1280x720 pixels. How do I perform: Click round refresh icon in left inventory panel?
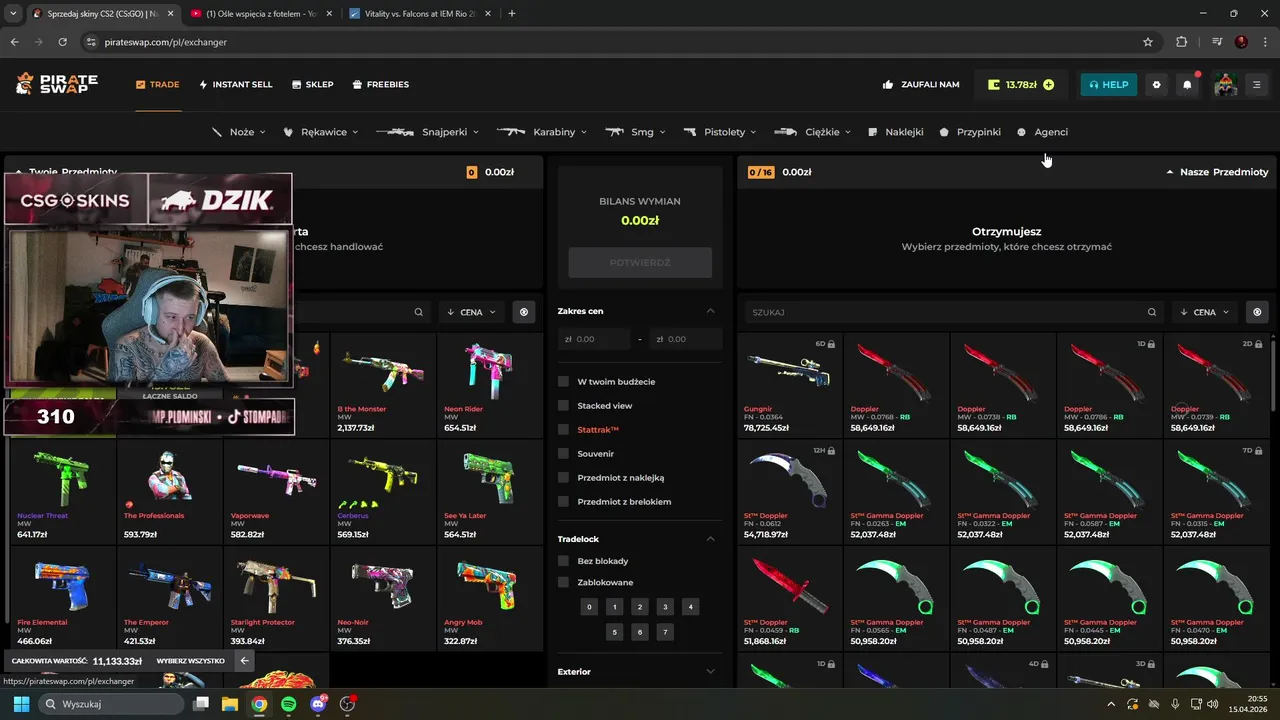click(523, 312)
